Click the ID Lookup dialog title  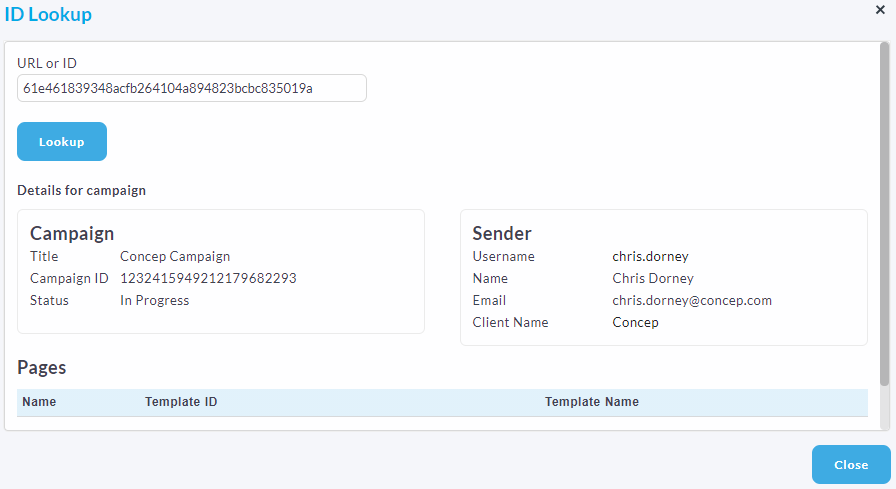pyautogui.click(x=48, y=14)
